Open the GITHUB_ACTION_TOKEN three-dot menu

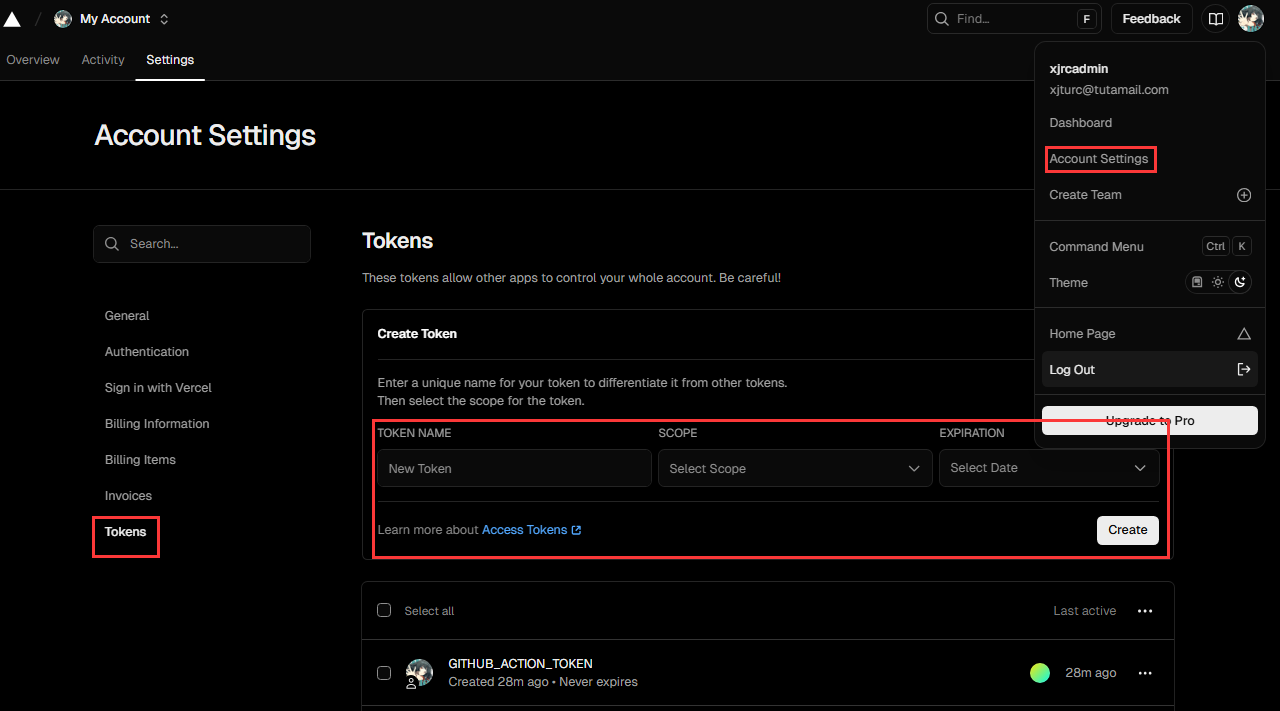click(1145, 673)
